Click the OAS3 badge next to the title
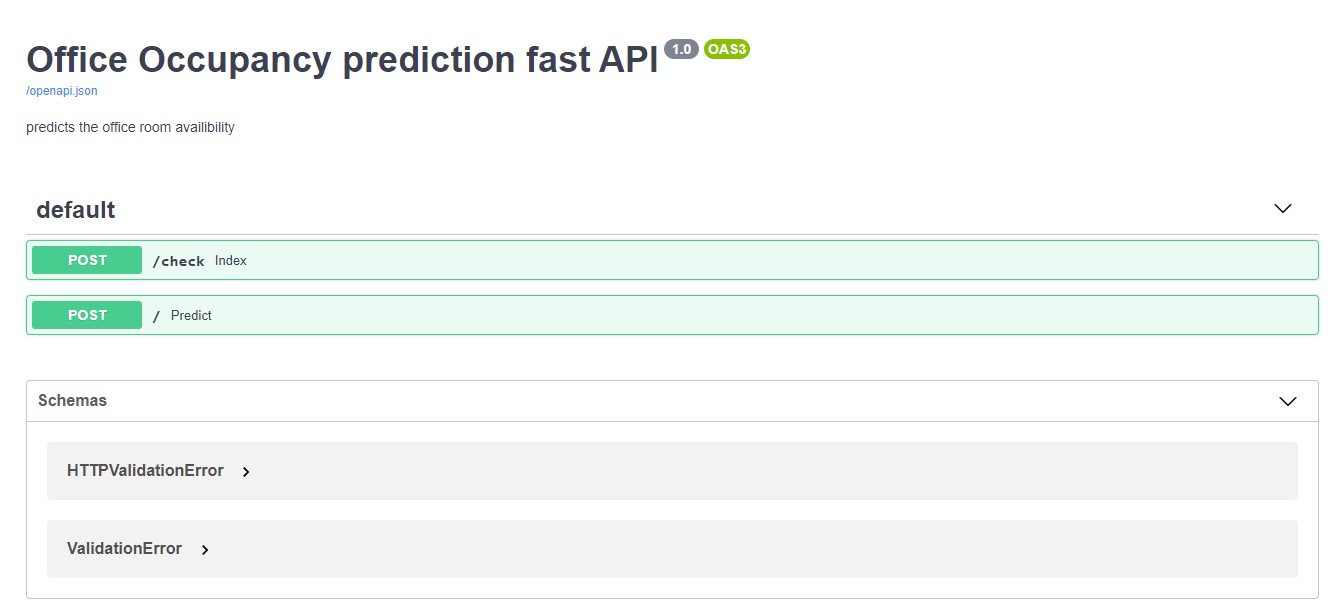This screenshot has width=1333, height=614. click(x=726, y=48)
